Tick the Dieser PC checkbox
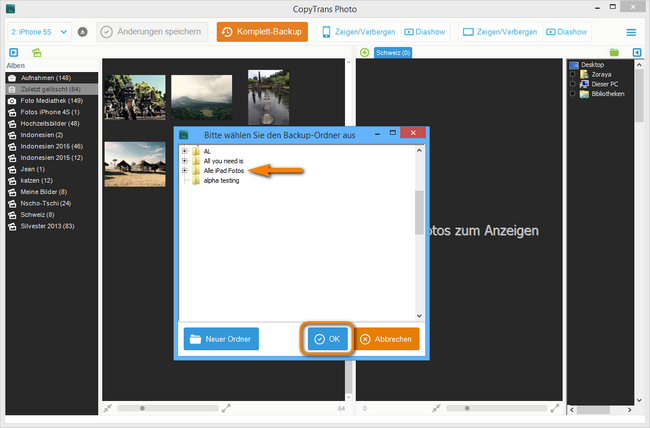650x428 pixels. click(x=573, y=84)
